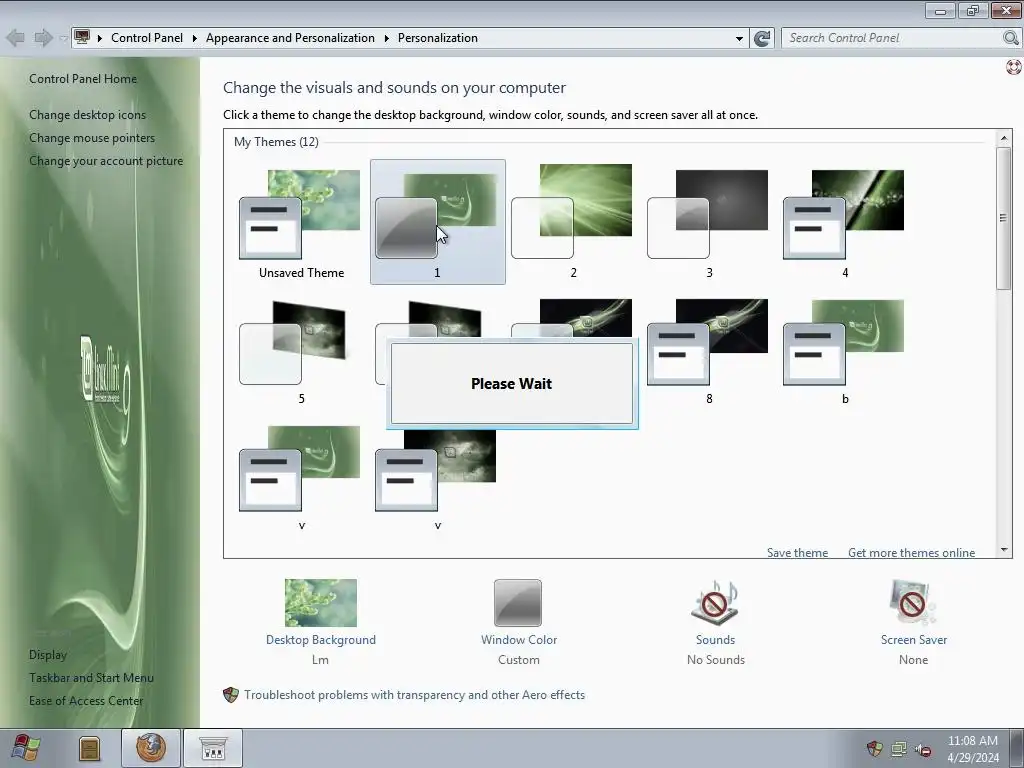
Task: Open Troubleshoot problems with transparency link
Action: tap(415, 695)
